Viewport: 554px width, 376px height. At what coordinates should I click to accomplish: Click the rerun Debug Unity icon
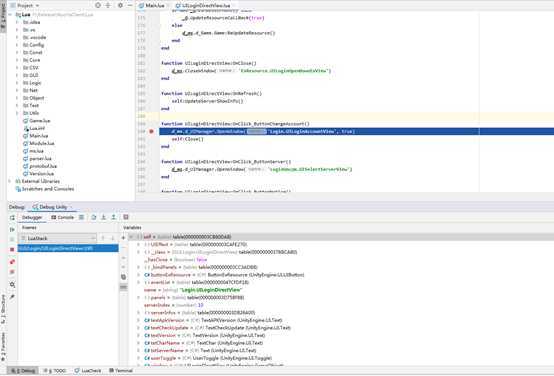pyautogui.click(x=12, y=218)
